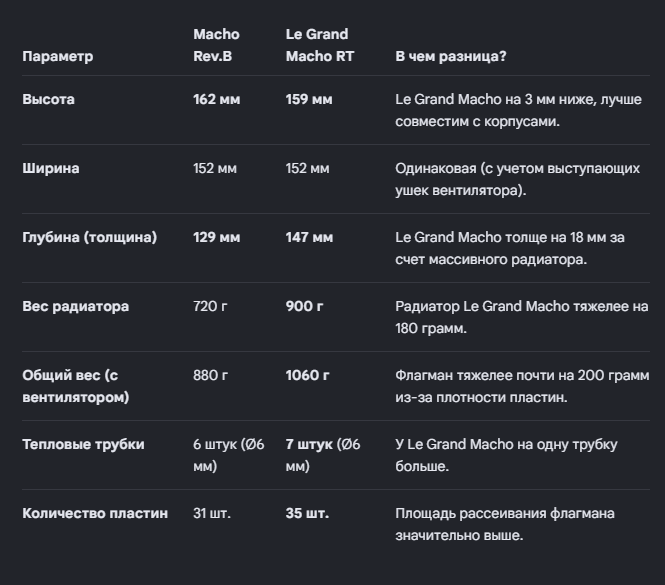Select the 'Вес радиатора' row label

(x=75, y=306)
